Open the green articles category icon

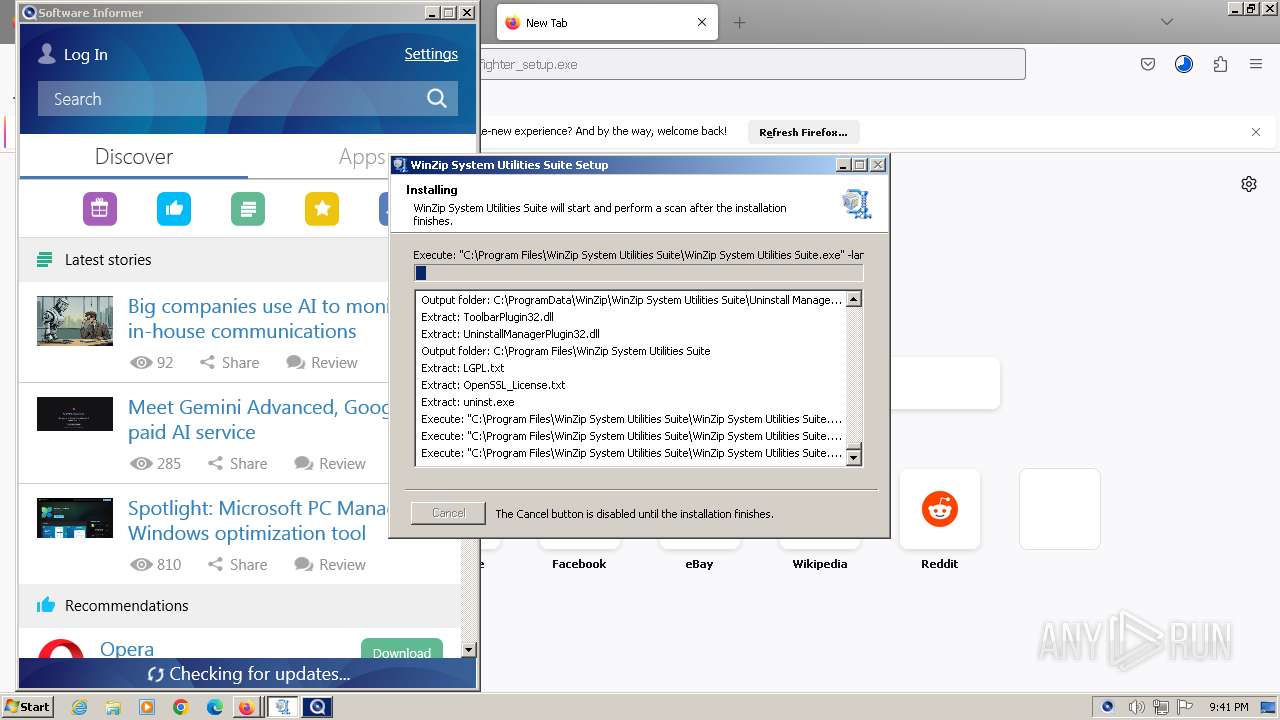pos(248,209)
